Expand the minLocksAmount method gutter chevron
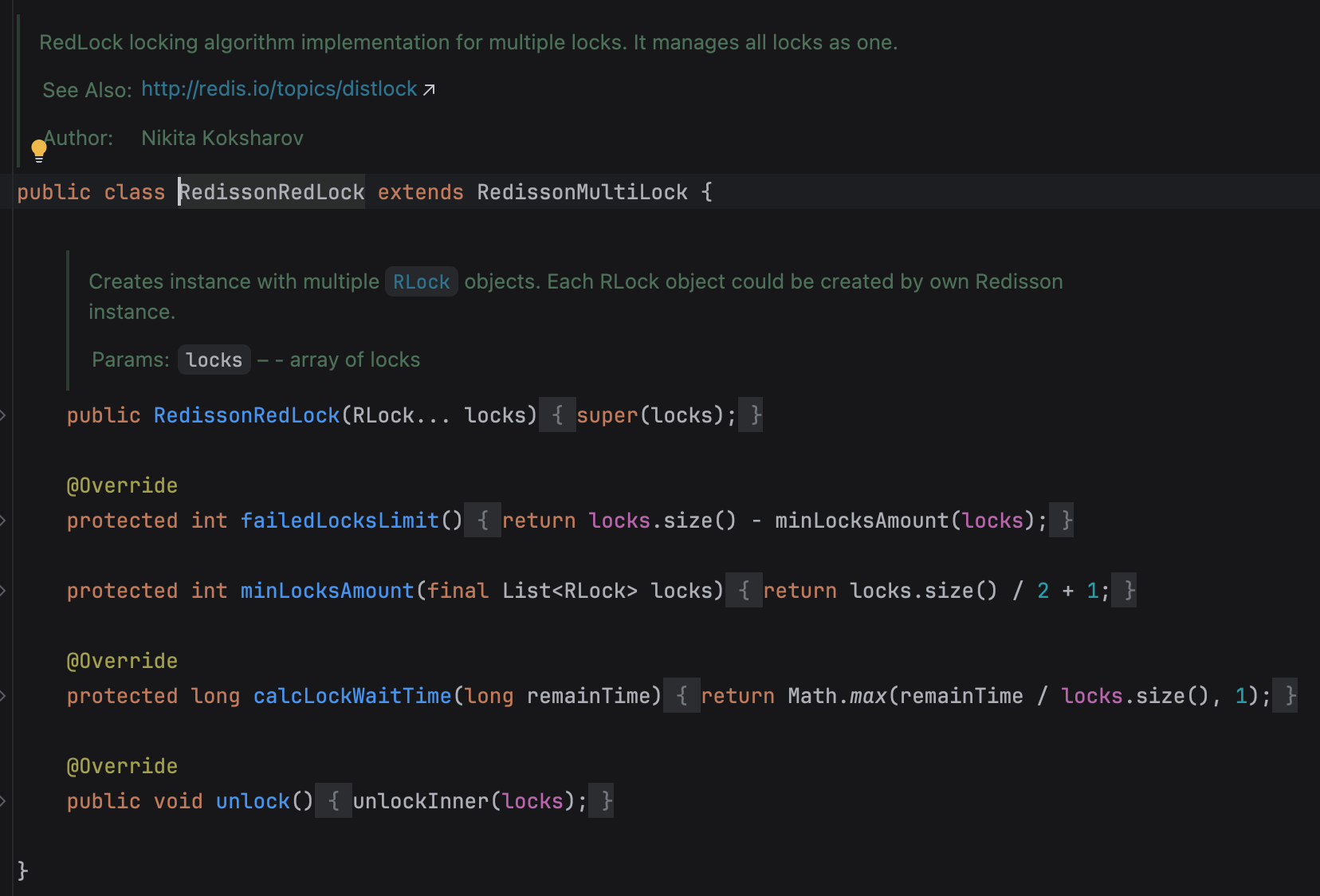Viewport: 1320px width, 896px height. [3, 591]
